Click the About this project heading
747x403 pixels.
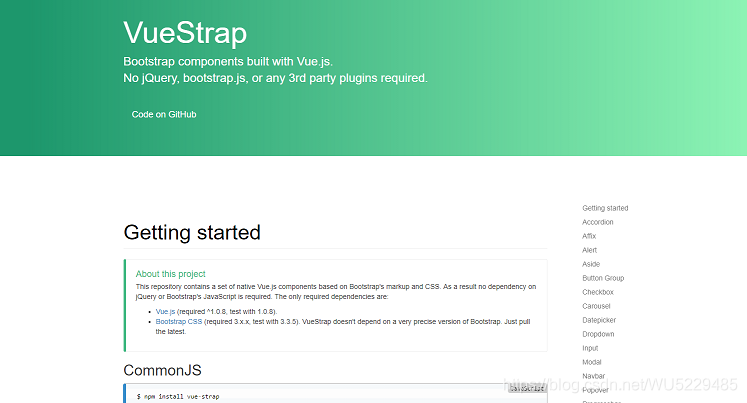[x=171, y=274]
